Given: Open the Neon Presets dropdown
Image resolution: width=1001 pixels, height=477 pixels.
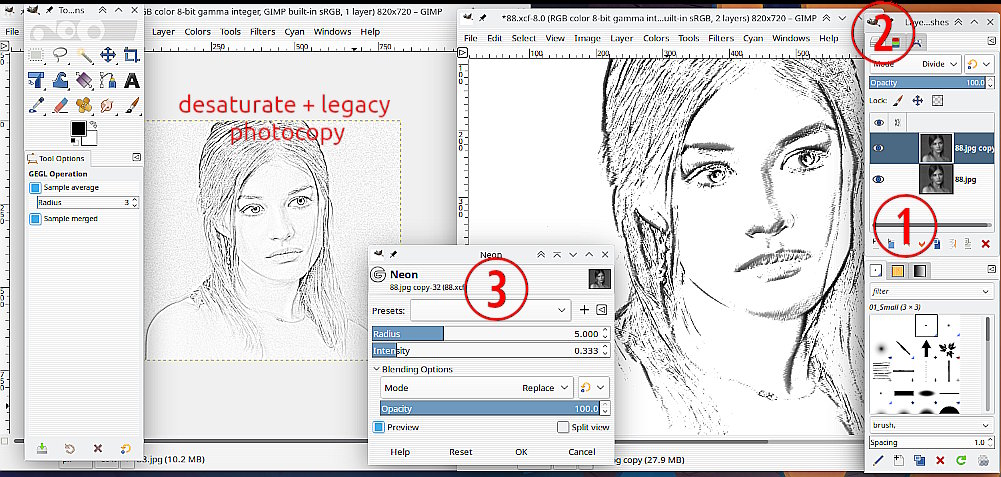Looking at the screenshot, I should [x=490, y=310].
